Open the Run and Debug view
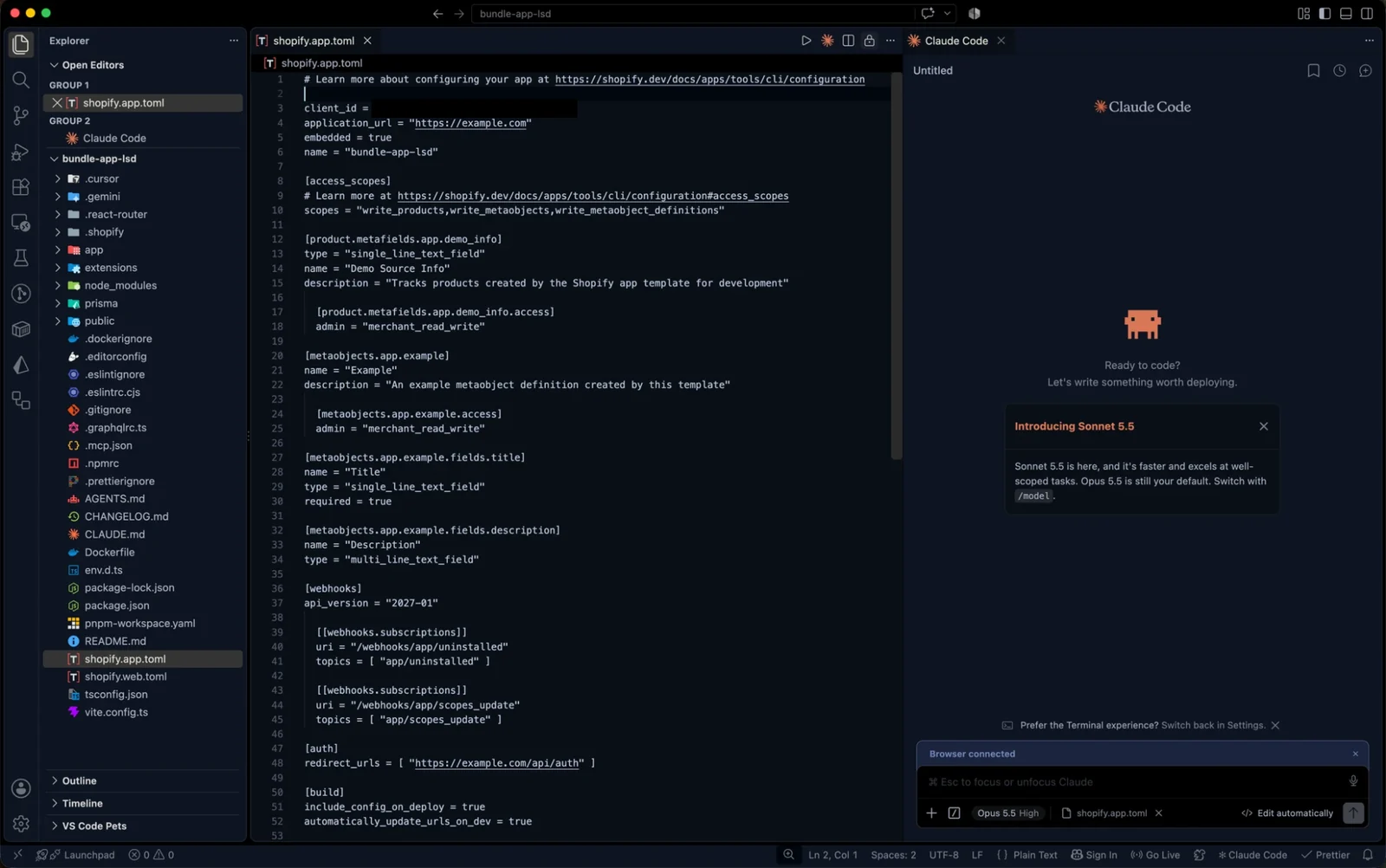 tap(21, 152)
